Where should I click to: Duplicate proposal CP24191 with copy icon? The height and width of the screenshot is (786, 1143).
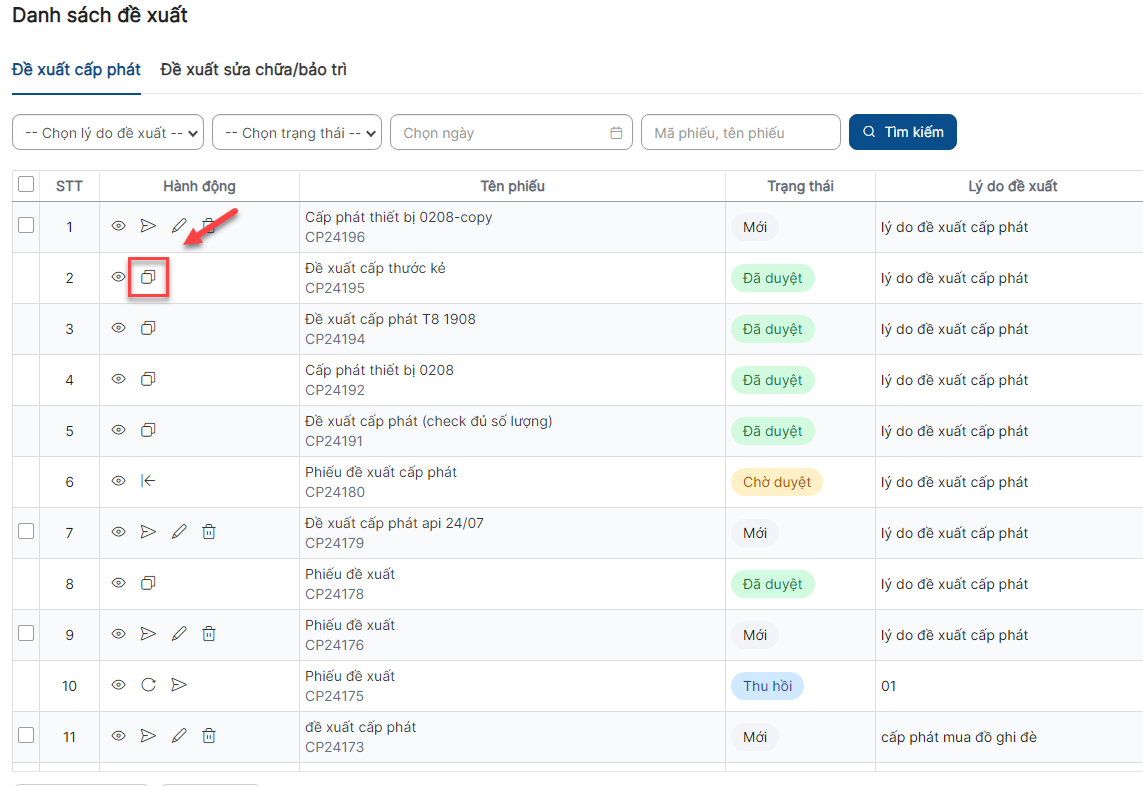(148, 430)
